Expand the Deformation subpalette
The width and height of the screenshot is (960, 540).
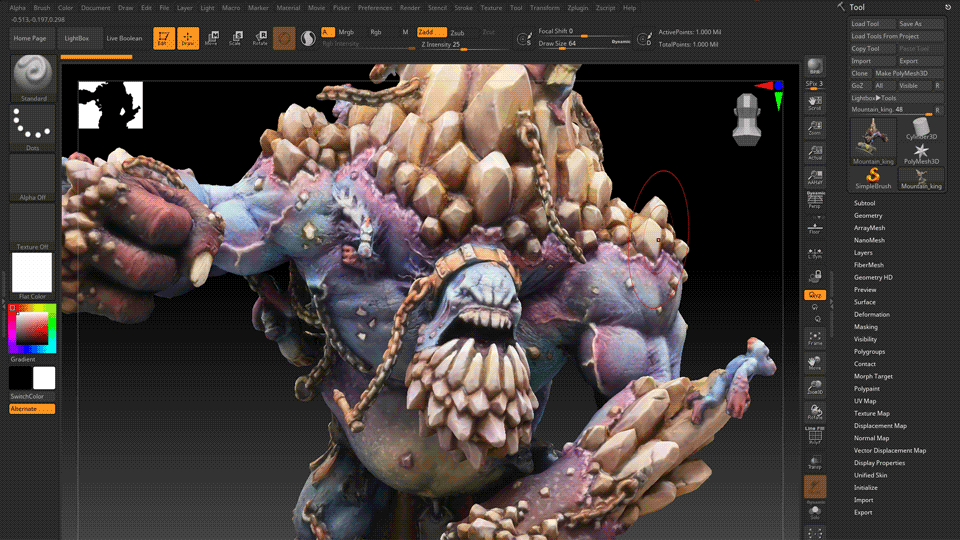click(x=871, y=315)
